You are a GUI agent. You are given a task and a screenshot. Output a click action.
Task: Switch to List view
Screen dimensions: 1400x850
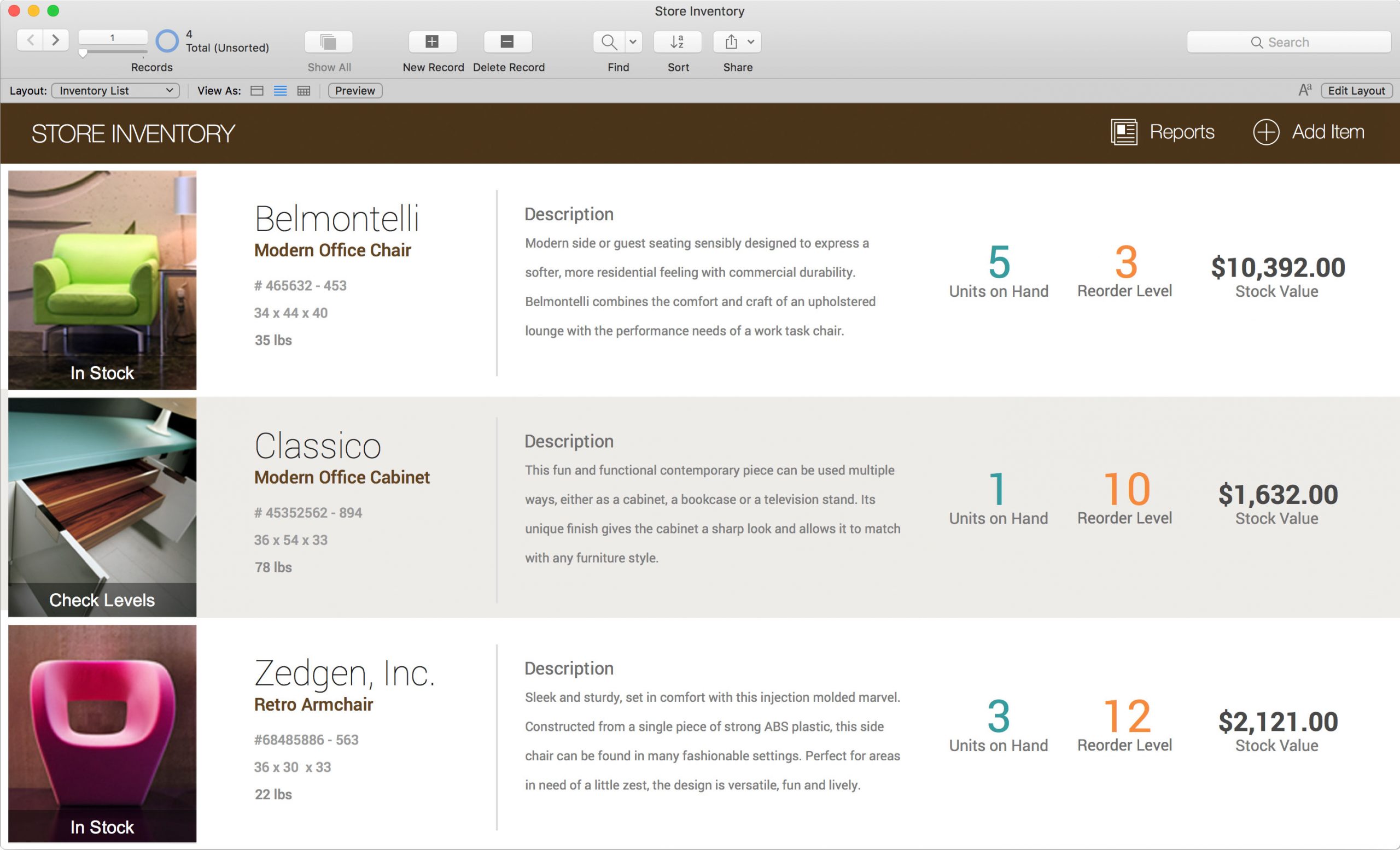(x=280, y=91)
